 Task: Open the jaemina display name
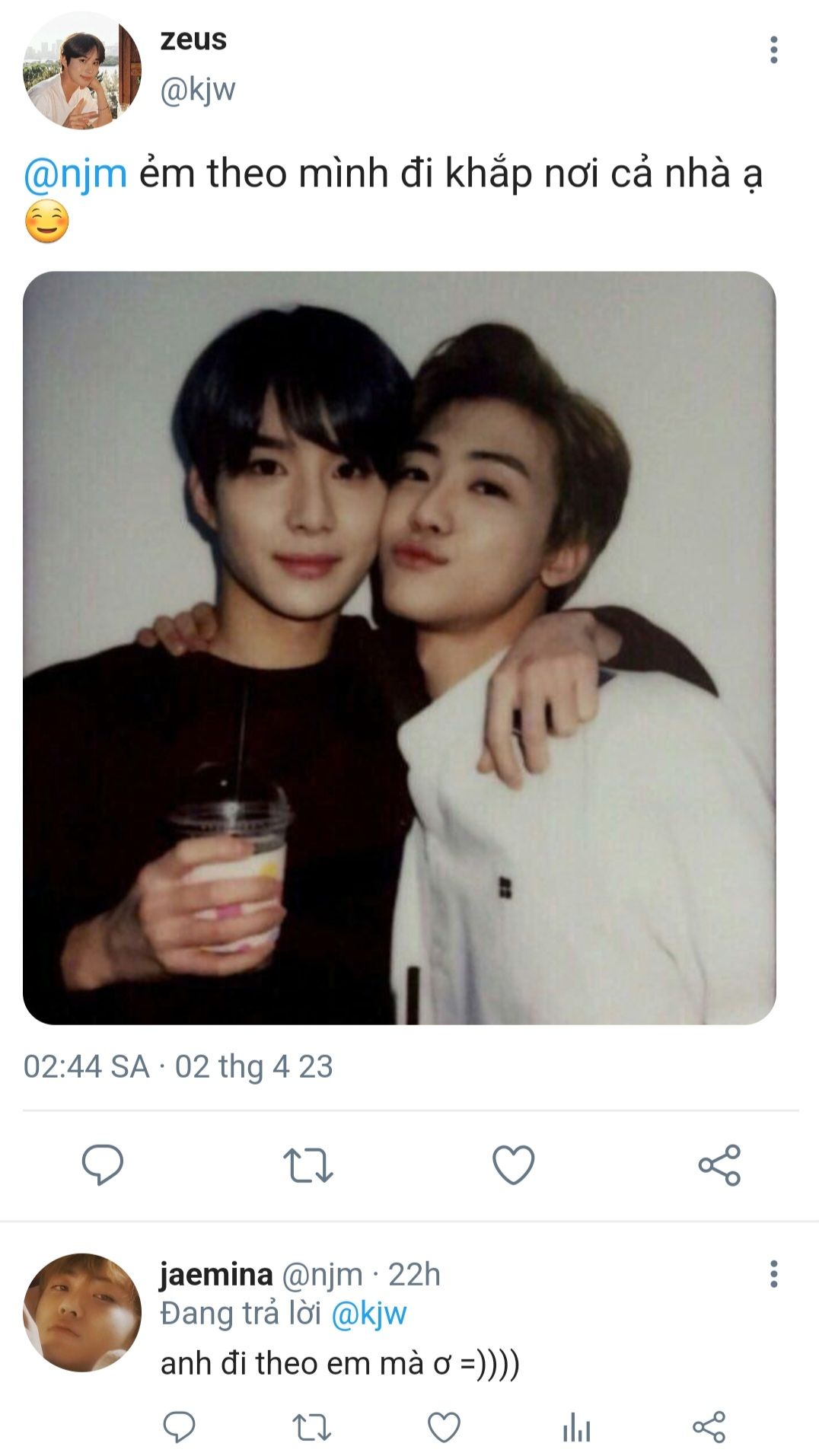click(x=216, y=1274)
